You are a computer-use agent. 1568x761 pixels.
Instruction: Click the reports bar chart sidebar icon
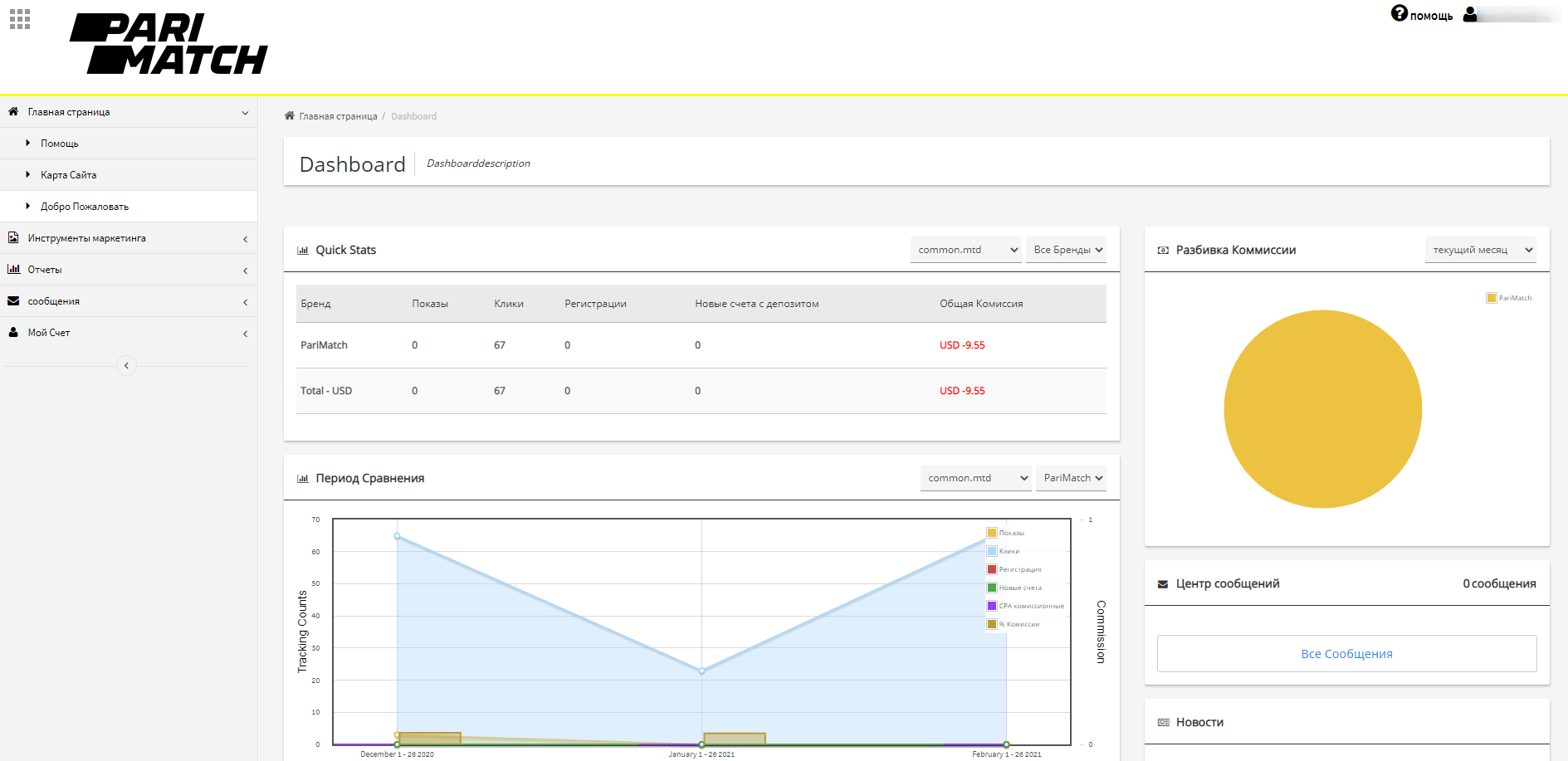[x=13, y=269]
